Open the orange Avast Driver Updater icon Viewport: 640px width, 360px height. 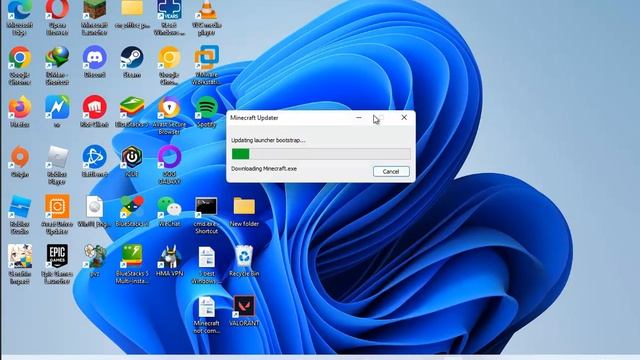coord(57,215)
